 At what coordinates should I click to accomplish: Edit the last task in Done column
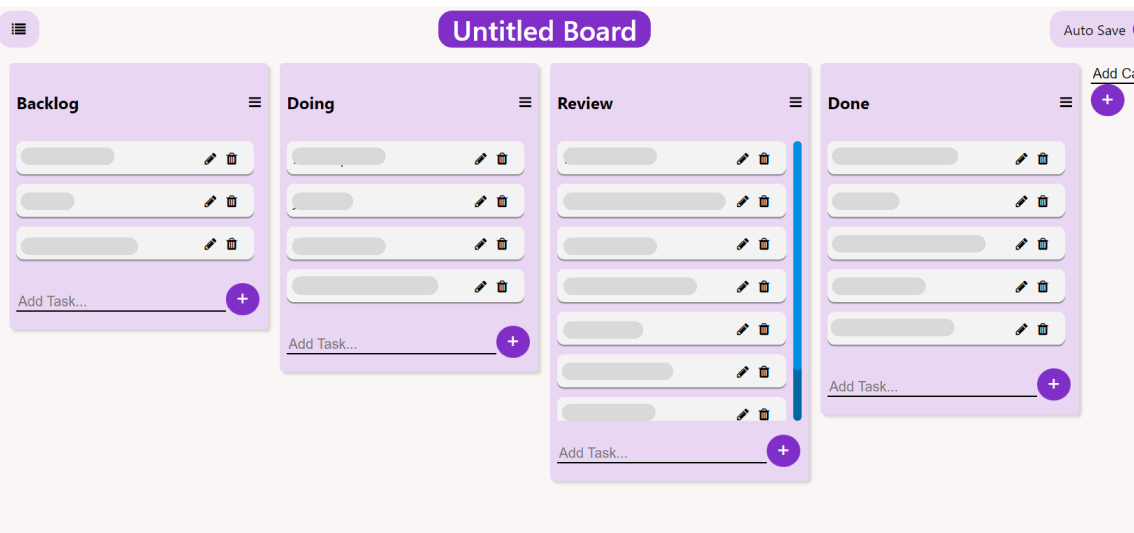coord(1021,329)
